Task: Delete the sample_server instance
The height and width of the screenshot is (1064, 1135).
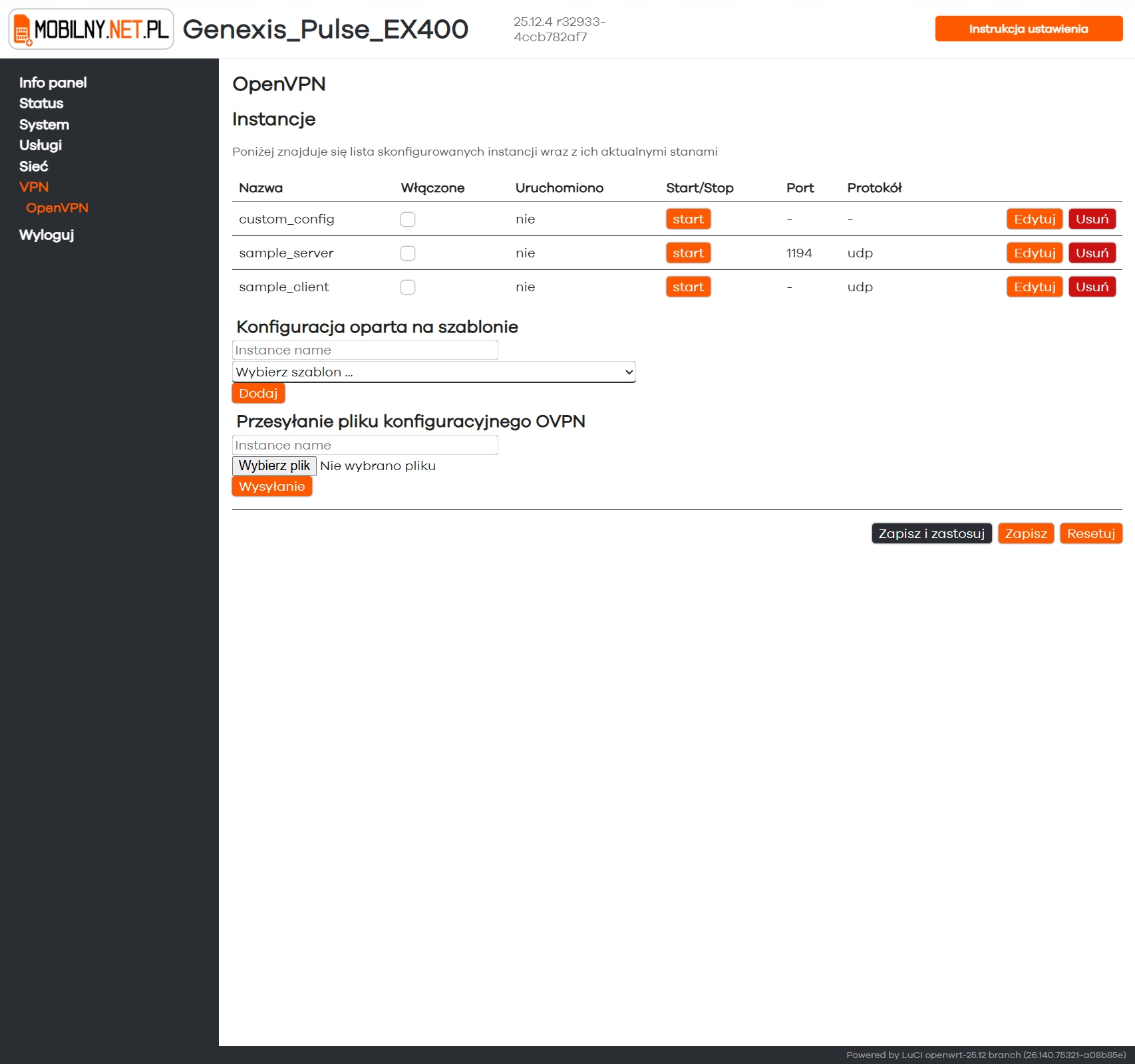Action: pyautogui.click(x=1092, y=253)
